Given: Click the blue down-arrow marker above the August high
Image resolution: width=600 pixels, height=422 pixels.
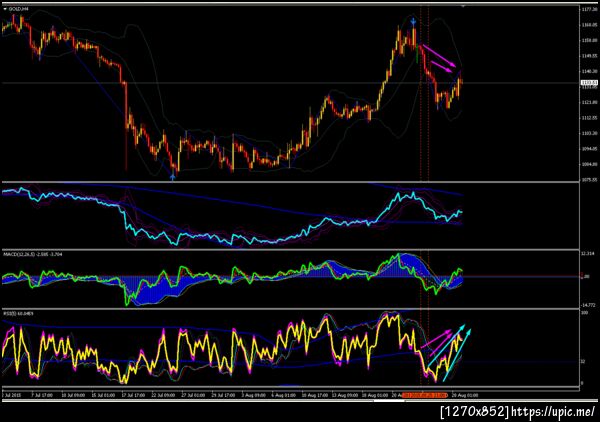Looking at the screenshot, I should pos(413,21).
